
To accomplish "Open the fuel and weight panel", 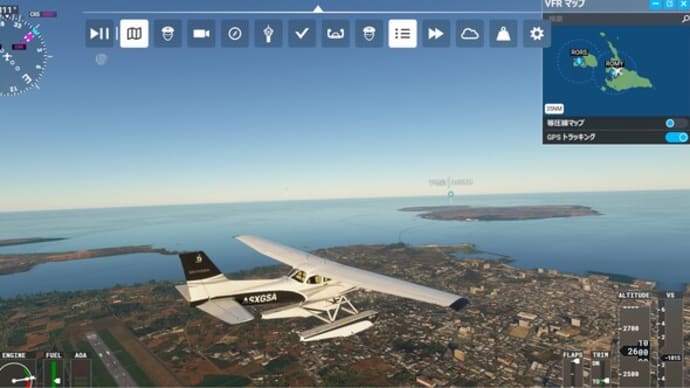I will [503, 33].
